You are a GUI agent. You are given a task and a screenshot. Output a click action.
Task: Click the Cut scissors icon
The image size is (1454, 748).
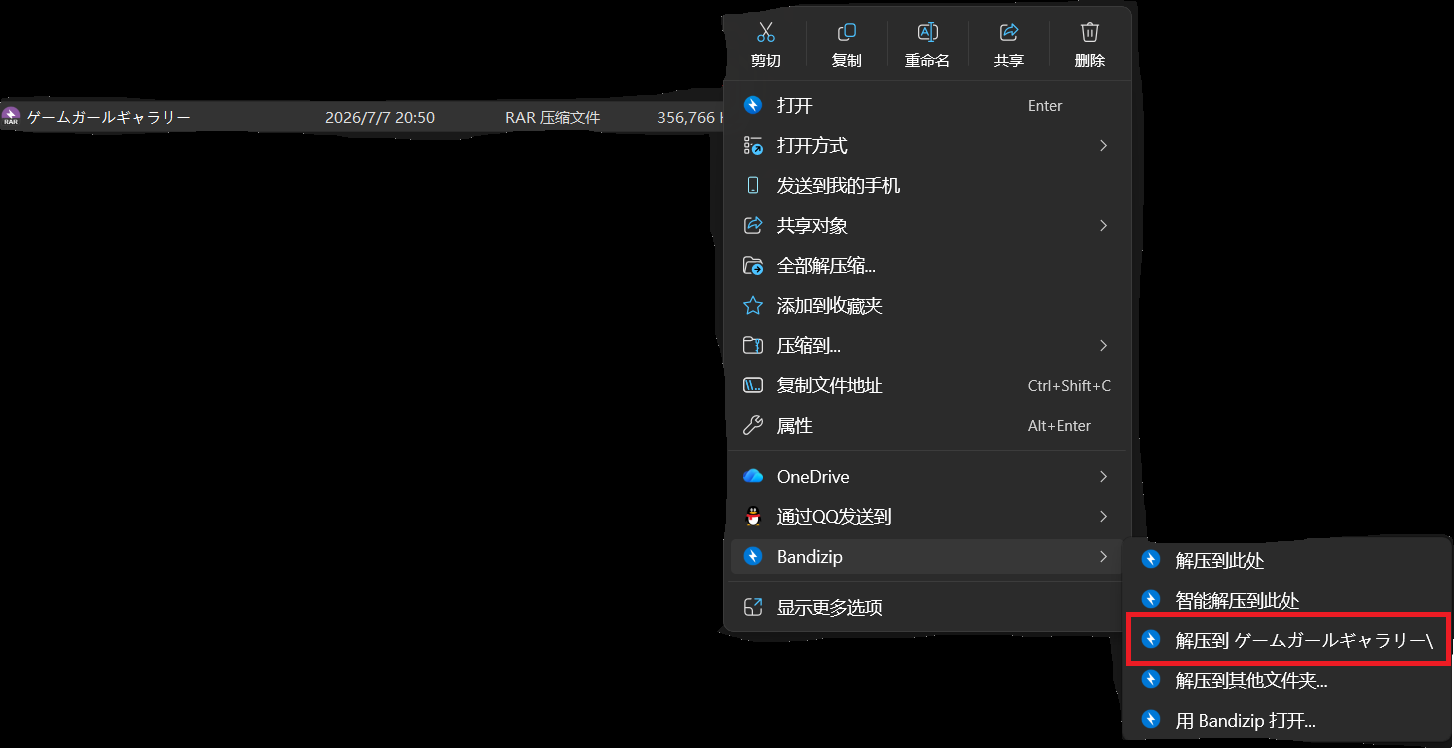(766, 32)
